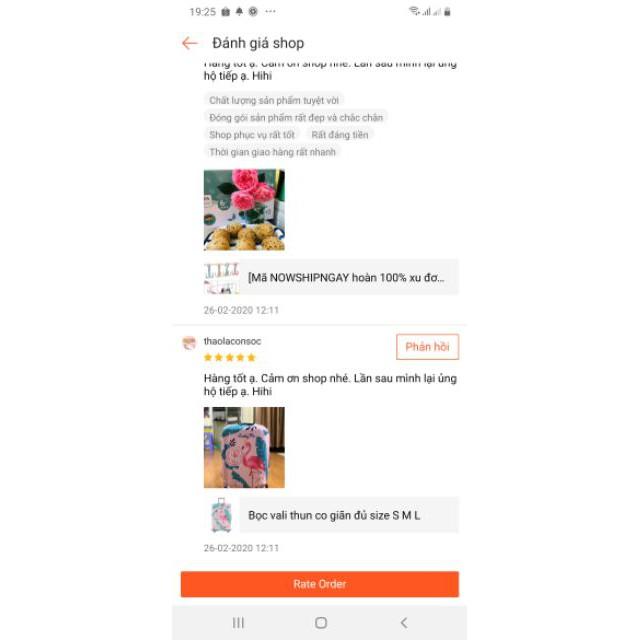The image size is (640, 640).
Task: Tap the Wi-Fi signal status icon
Action: tap(414, 11)
